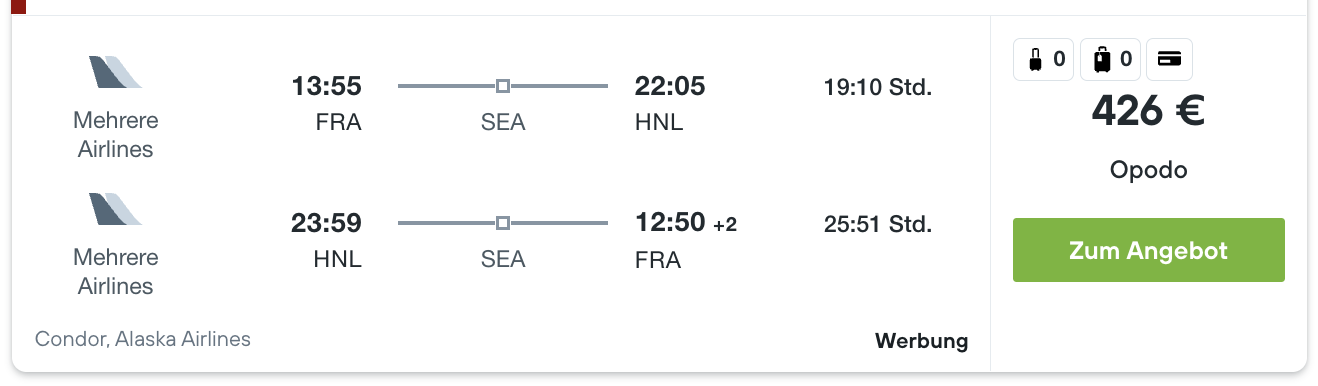
Task: Click the Condor, Alaska Airlines text
Action: coord(143,339)
